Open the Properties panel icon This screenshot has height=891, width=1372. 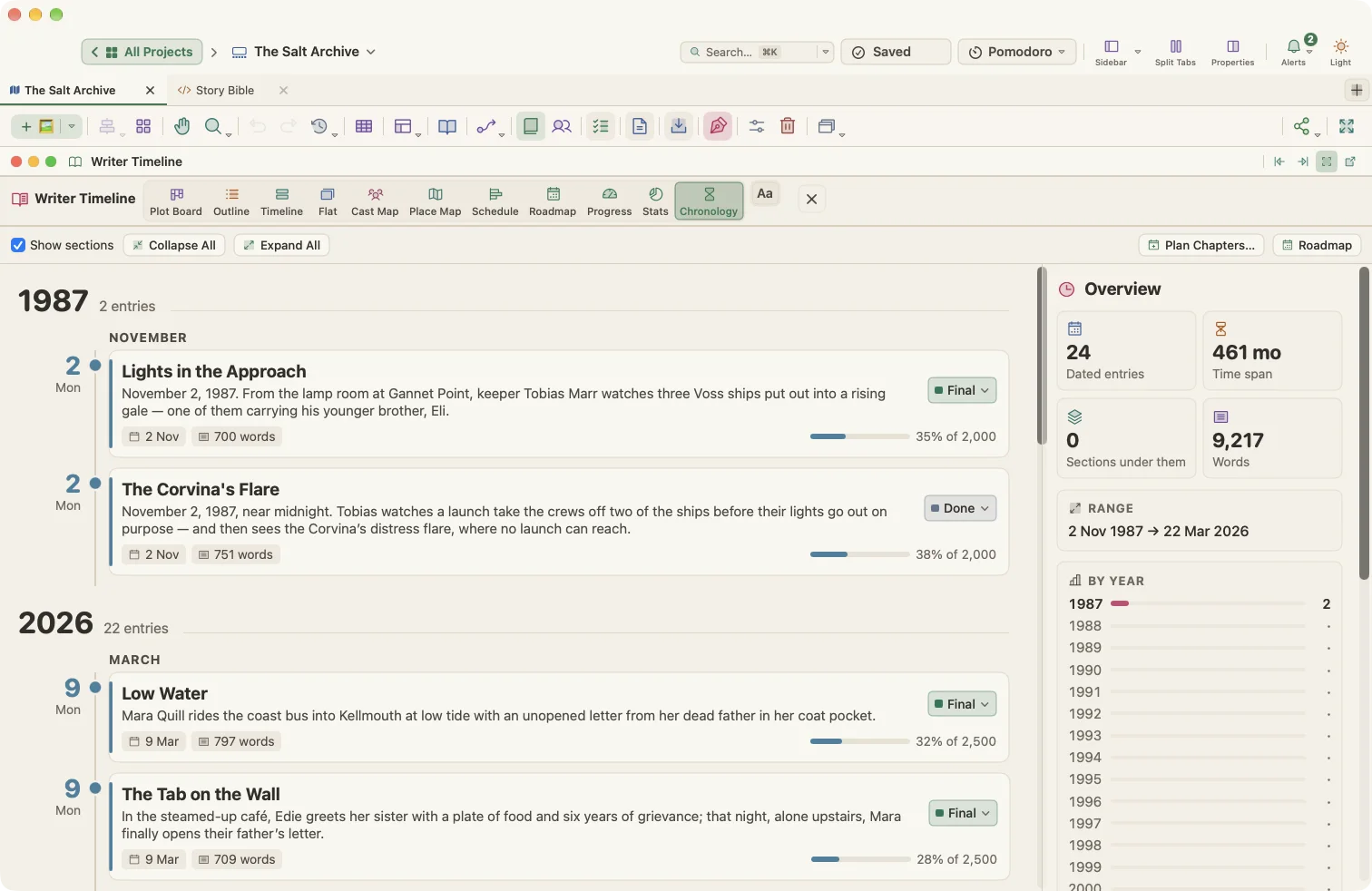[x=1232, y=51]
